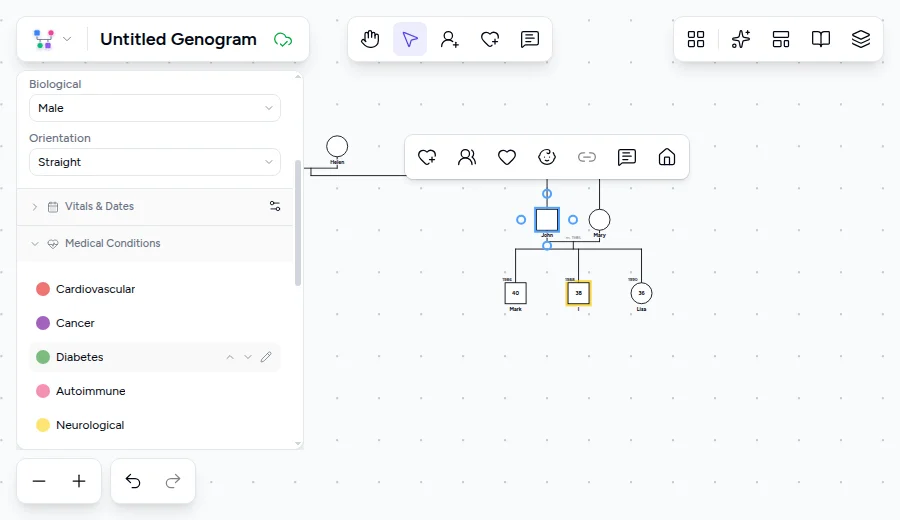Zoom in with the plus button

tap(79, 481)
